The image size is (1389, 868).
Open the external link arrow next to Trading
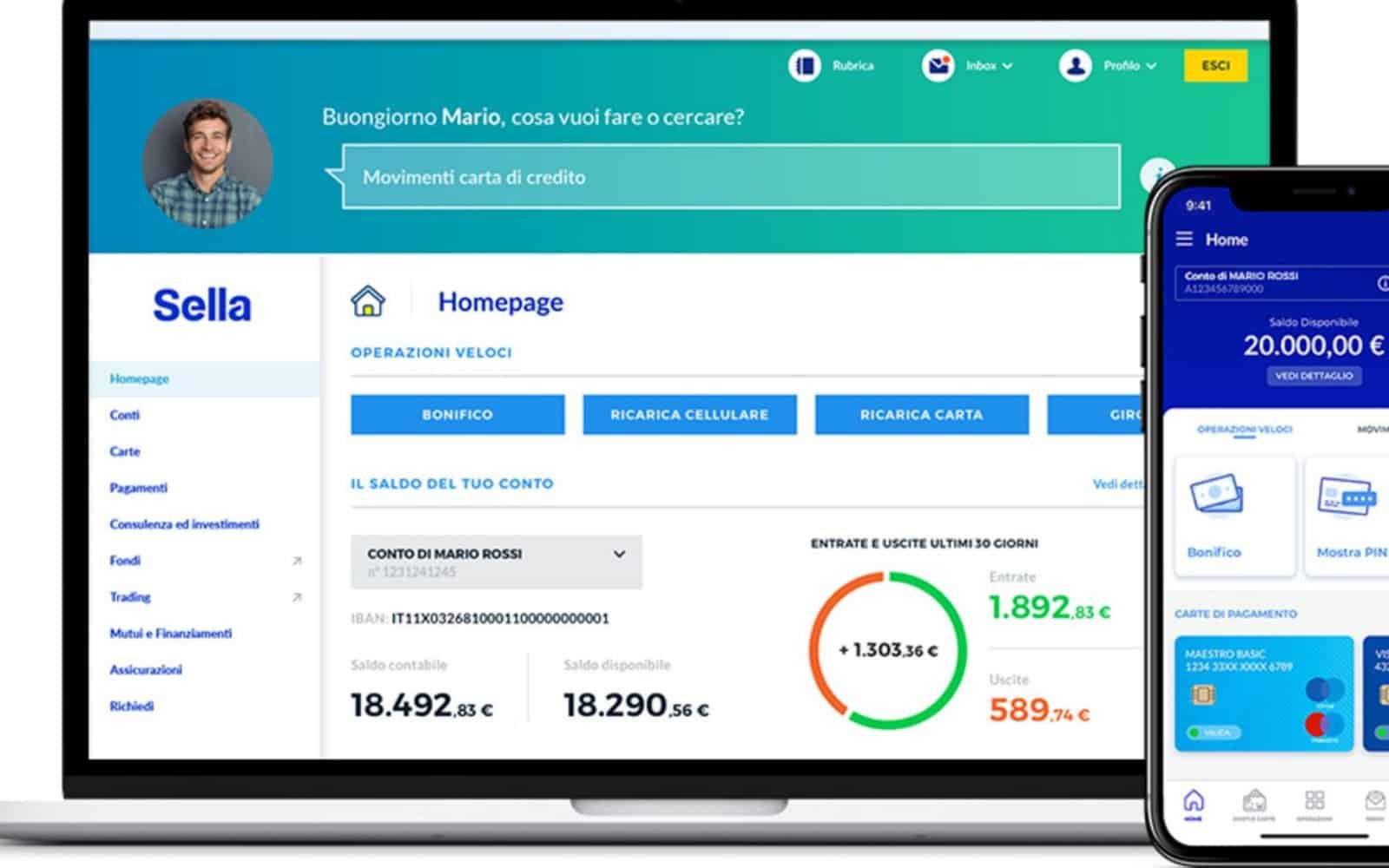[x=297, y=597]
